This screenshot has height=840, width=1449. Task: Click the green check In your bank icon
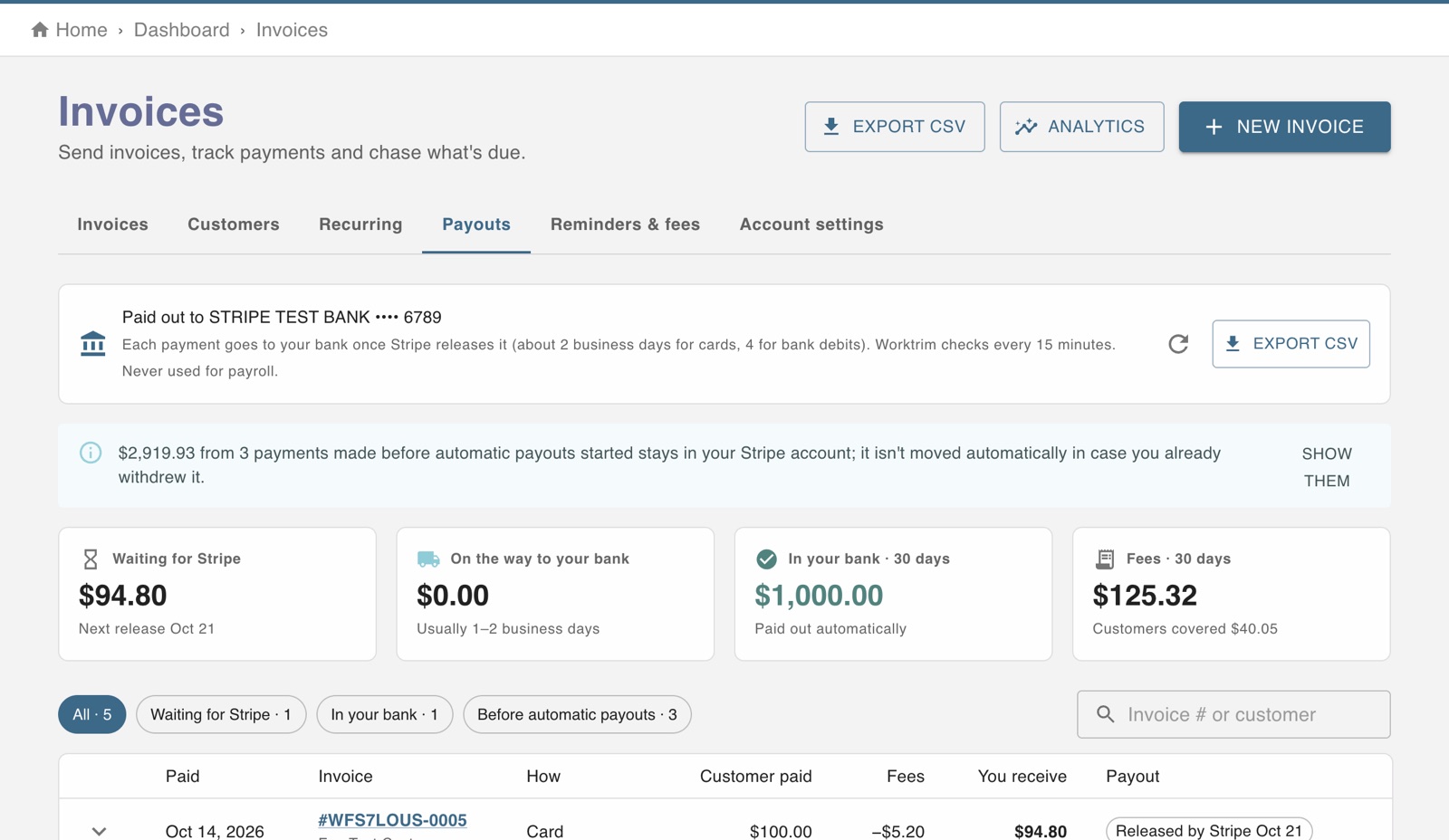pos(766,559)
